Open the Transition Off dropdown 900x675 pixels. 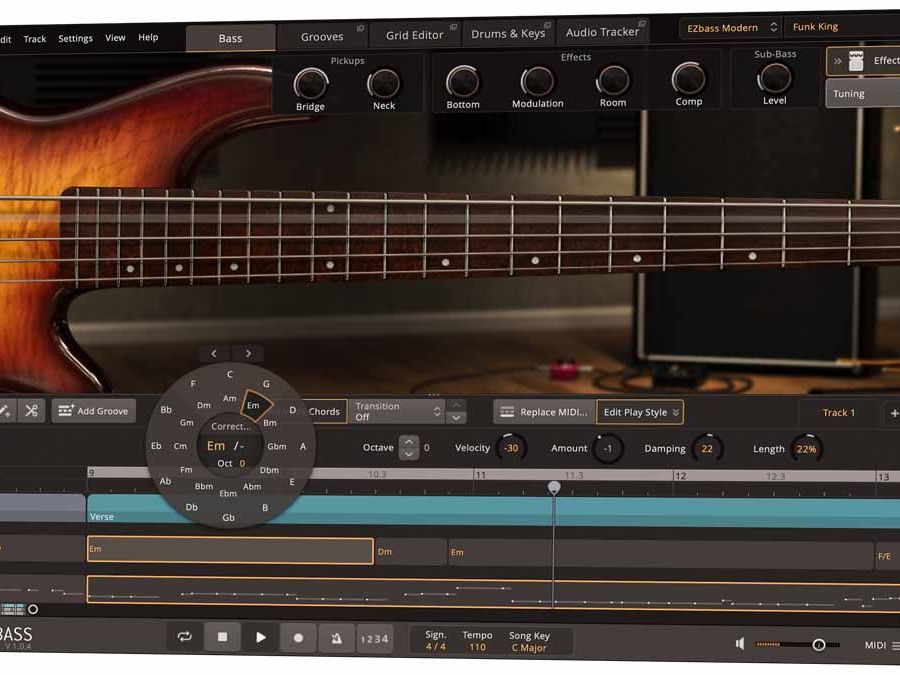pos(396,412)
